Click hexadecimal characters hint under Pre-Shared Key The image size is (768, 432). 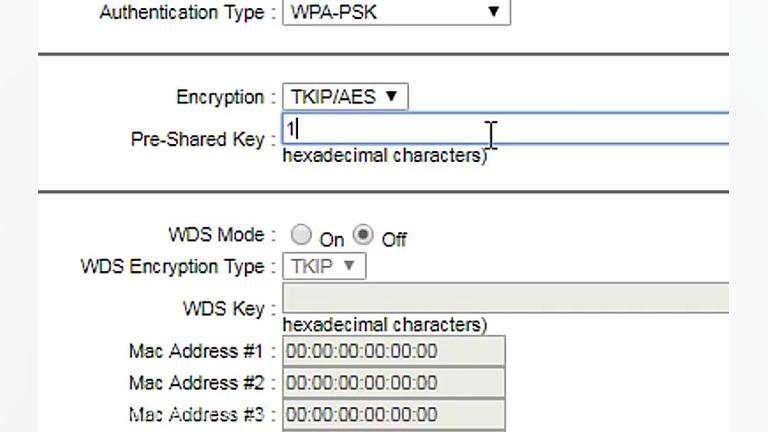[384, 156]
